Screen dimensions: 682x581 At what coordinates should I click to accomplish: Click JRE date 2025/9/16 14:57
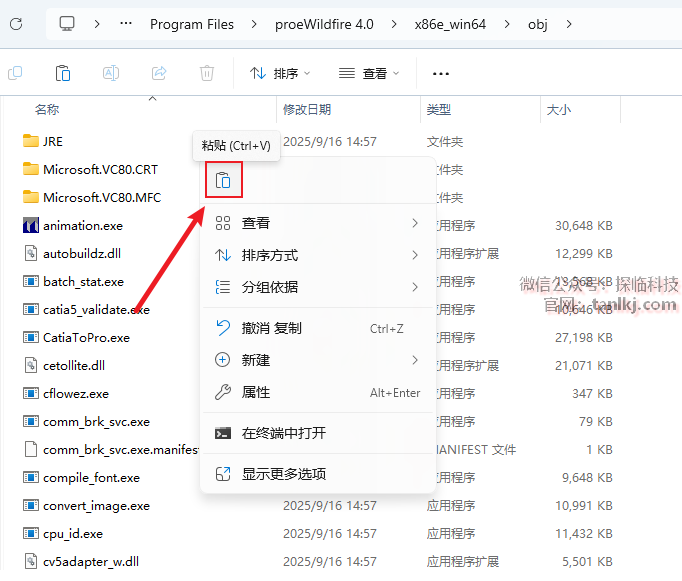click(330, 142)
